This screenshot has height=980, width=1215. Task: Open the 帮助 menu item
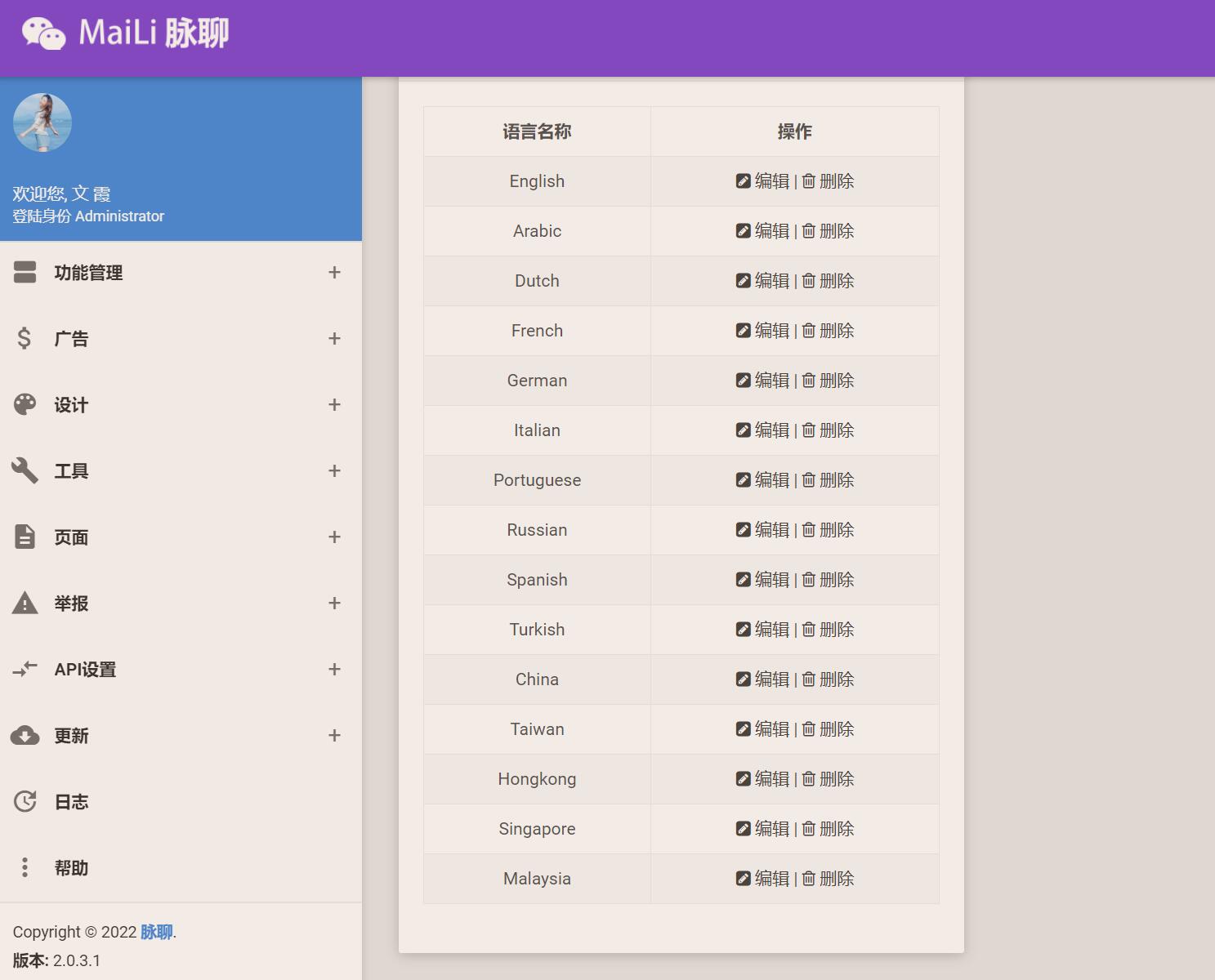(x=181, y=868)
